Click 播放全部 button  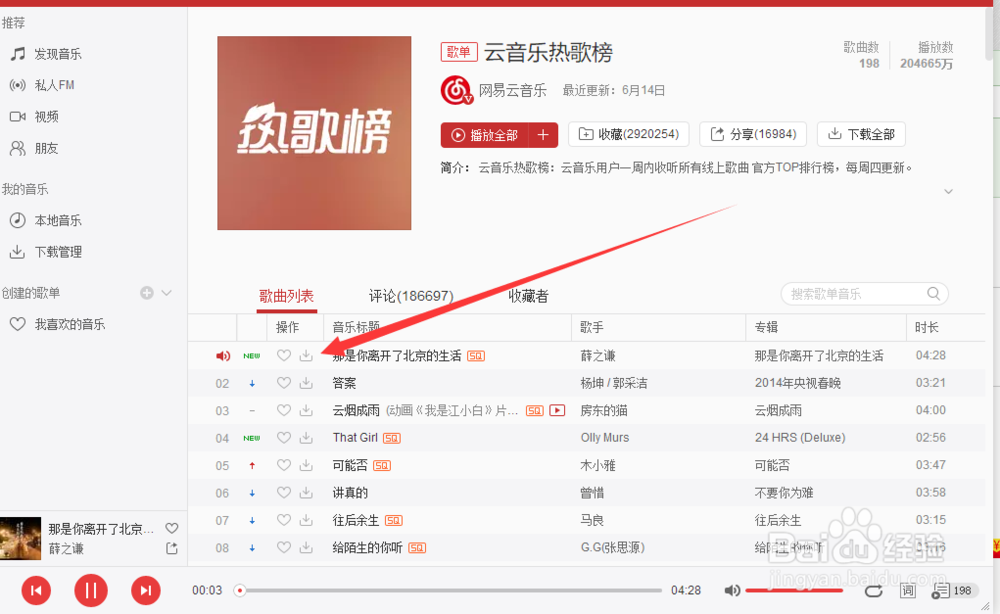pos(485,135)
